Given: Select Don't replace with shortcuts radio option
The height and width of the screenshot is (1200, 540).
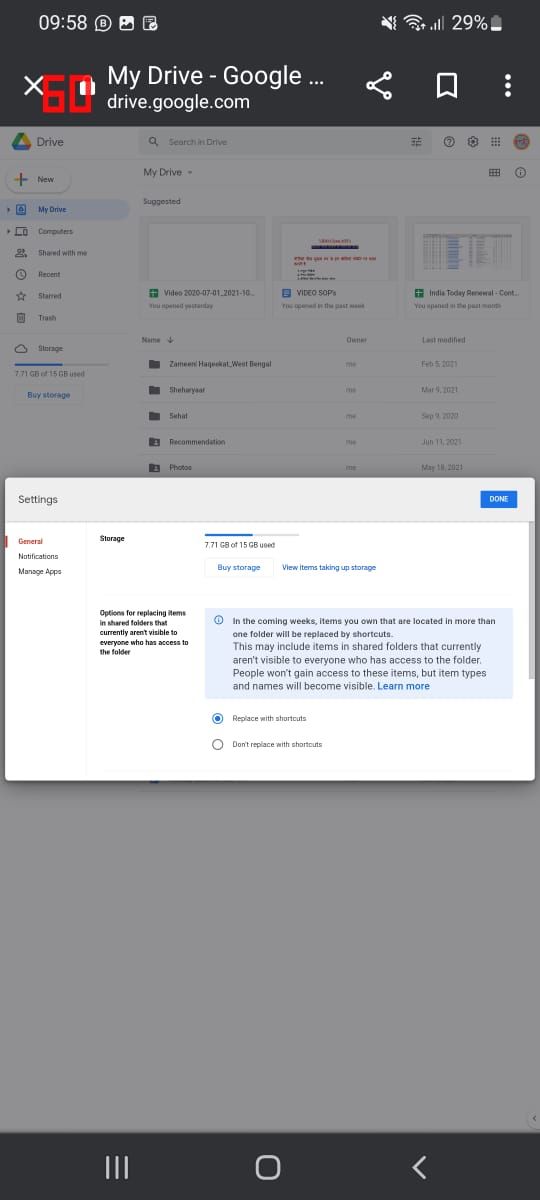Looking at the screenshot, I should click(x=218, y=744).
